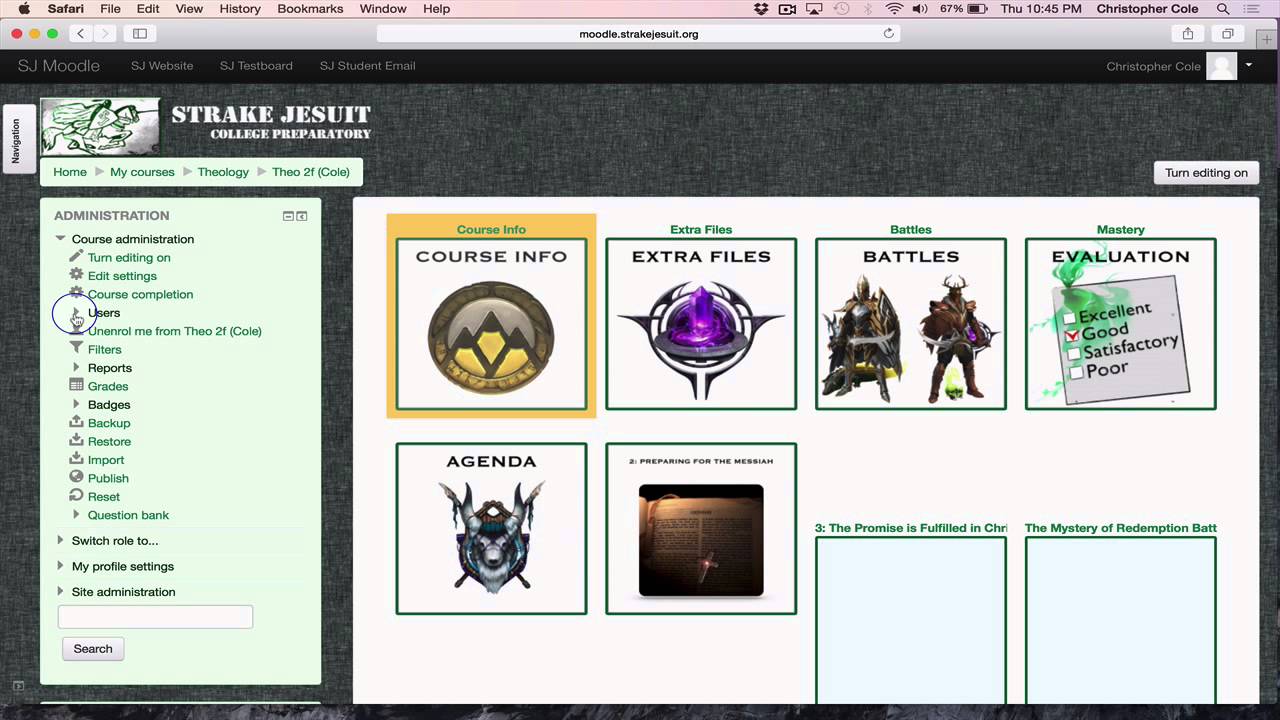Click the Restore icon in administration

(76, 441)
